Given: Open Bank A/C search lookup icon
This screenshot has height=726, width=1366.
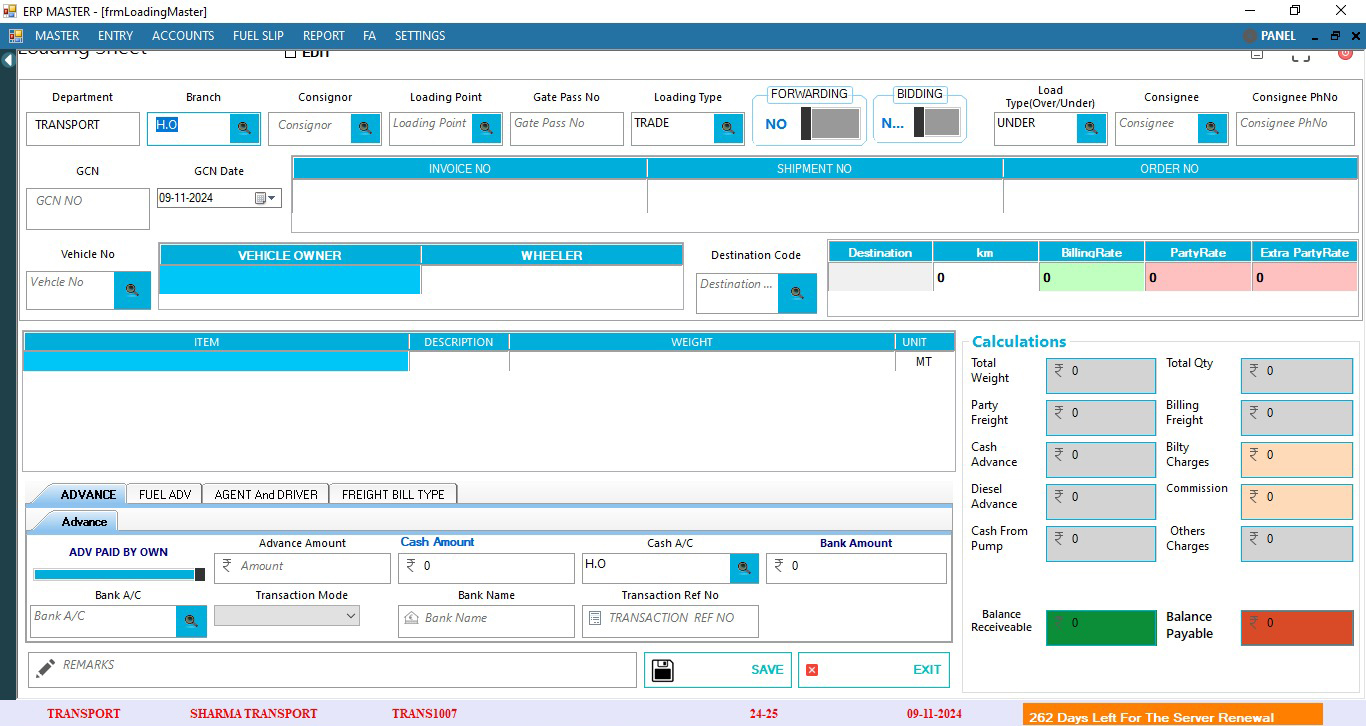Looking at the screenshot, I should coord(191,621).
